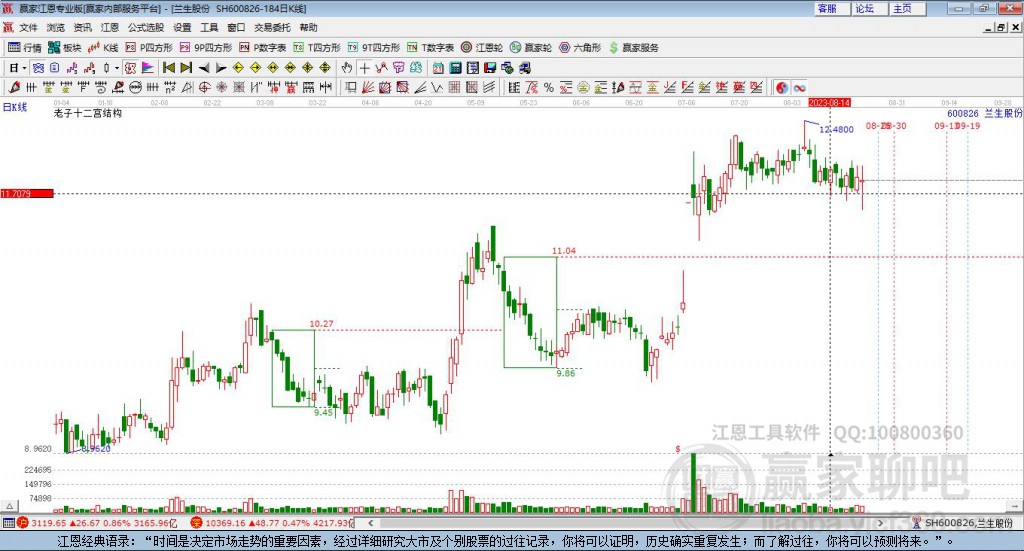Open the 窗口 menu
1024x551 pixels.
click(236, 27)
